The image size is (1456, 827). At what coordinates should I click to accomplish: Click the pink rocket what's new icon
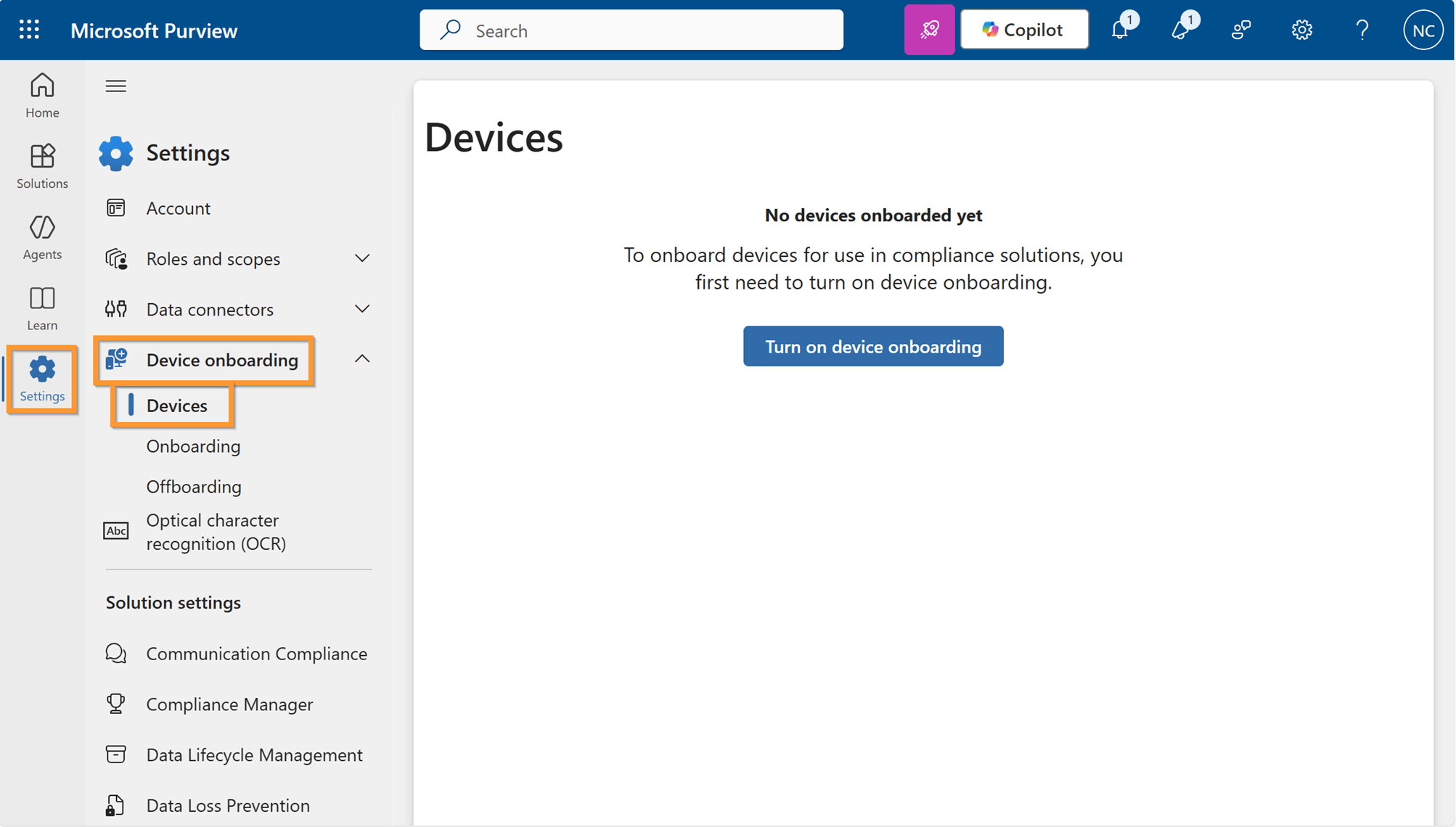929,30
